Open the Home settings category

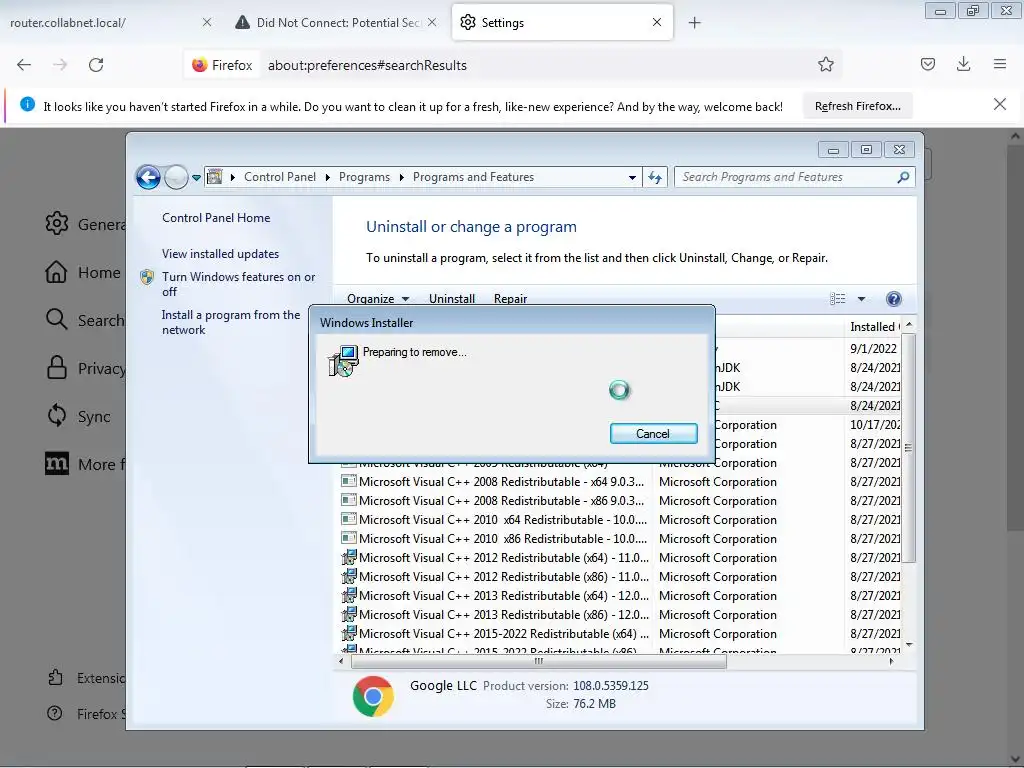click(x=83, y=272)
